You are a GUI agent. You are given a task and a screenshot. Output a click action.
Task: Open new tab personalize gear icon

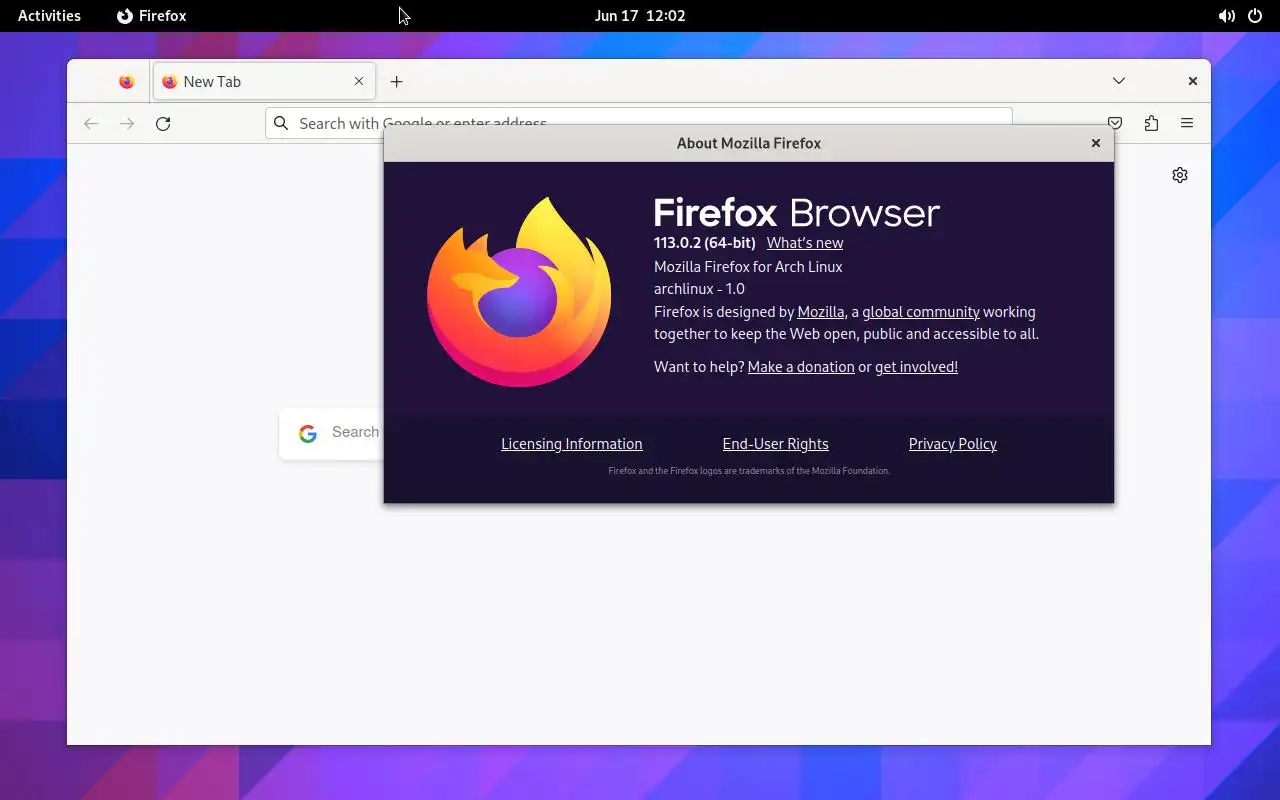tap(1180, 175)
